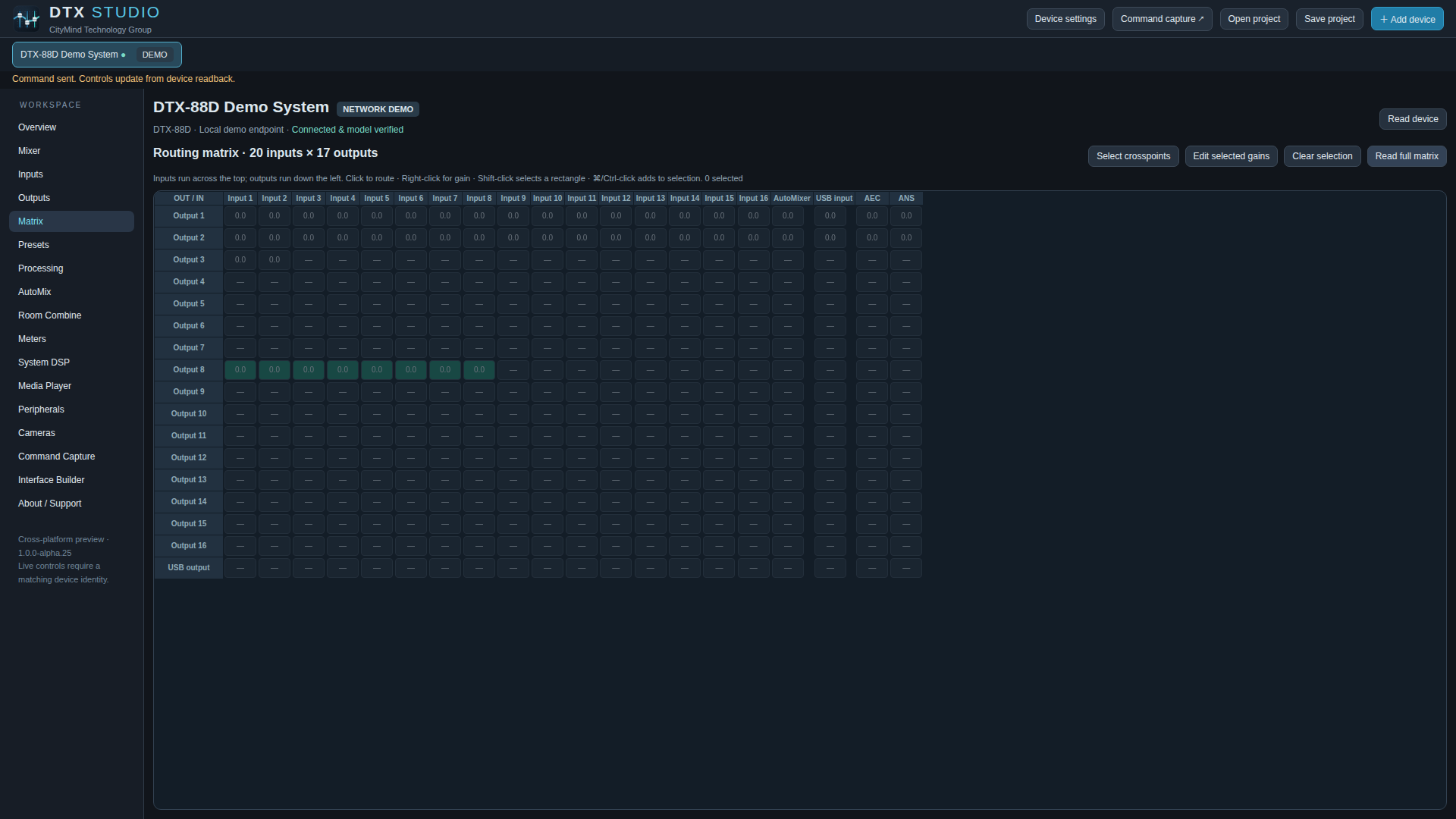Open the Meters page

click(x=71, y=339)
